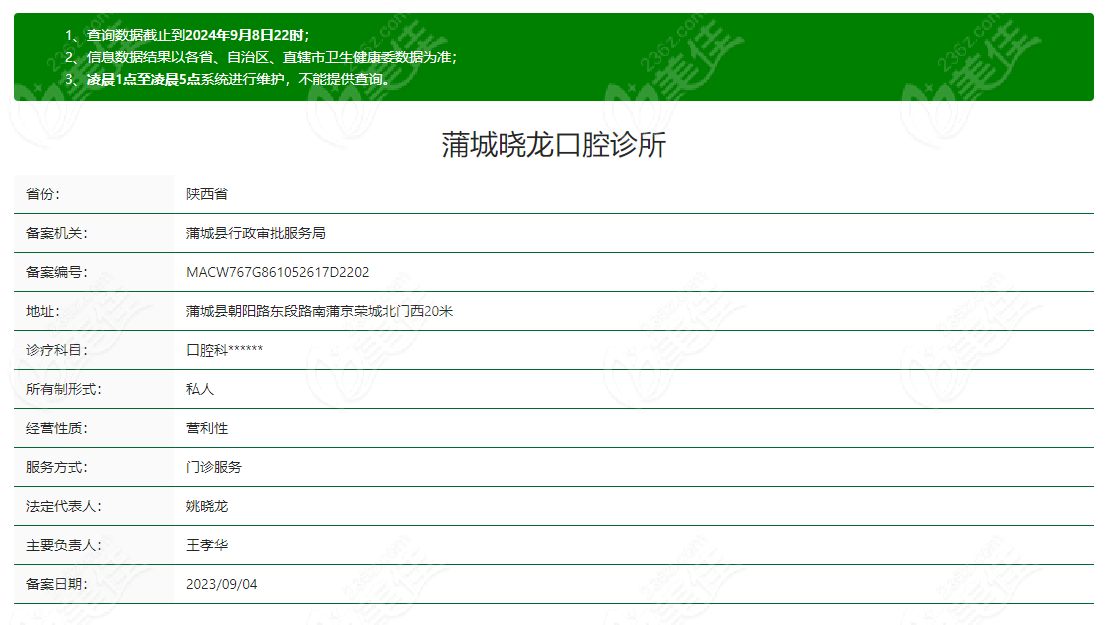
Task: Click the value 蒲城县行政审批服务局
Action: point(256,233)
